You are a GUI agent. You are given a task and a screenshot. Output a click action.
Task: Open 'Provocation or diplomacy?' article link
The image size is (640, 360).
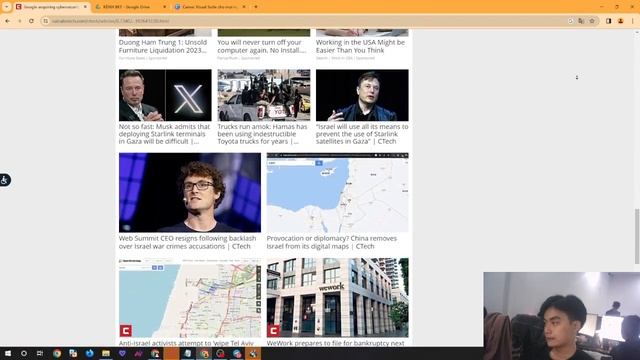(332, 242)
